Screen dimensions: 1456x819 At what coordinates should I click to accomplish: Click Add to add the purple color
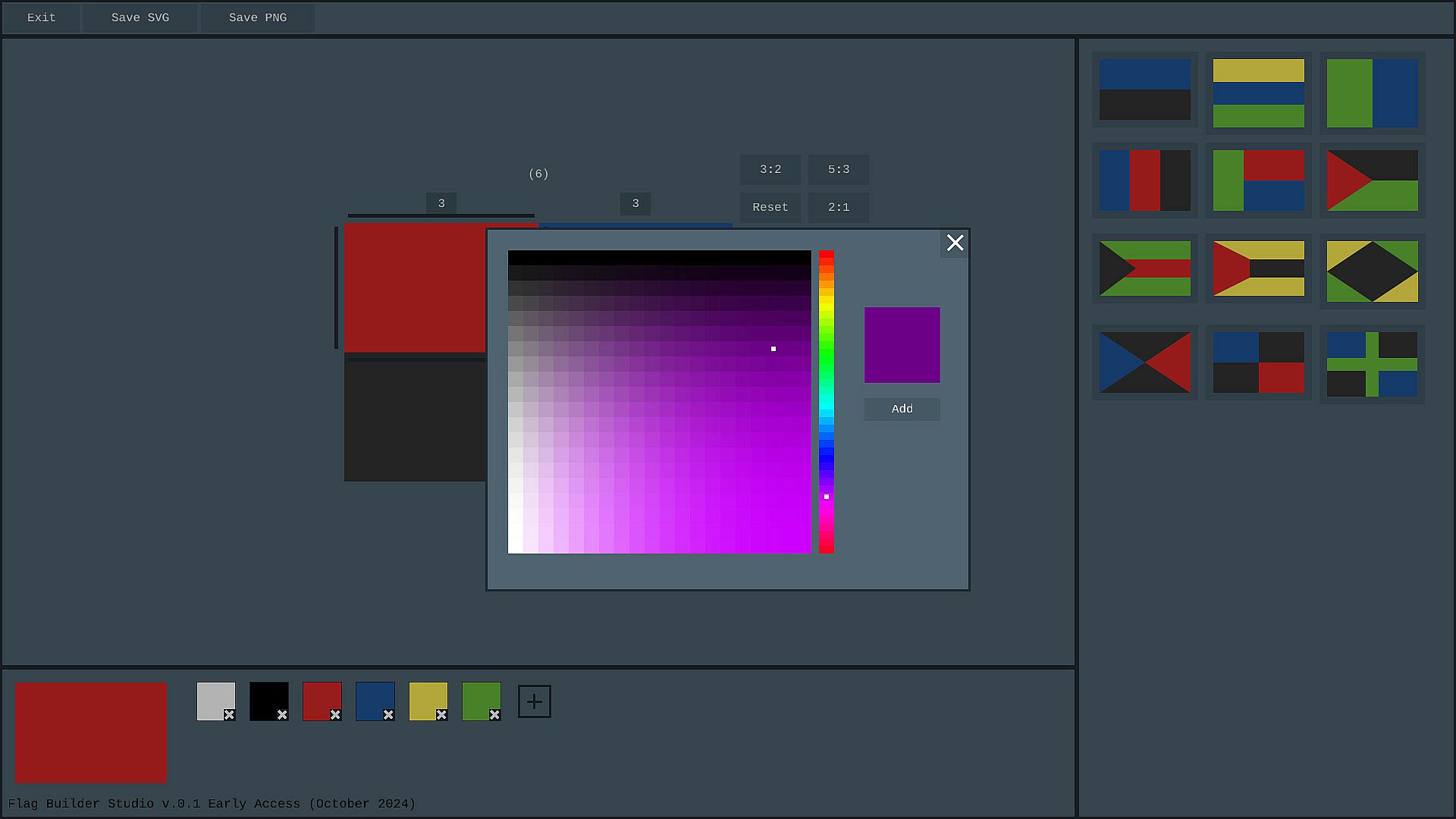pos(902,409)
